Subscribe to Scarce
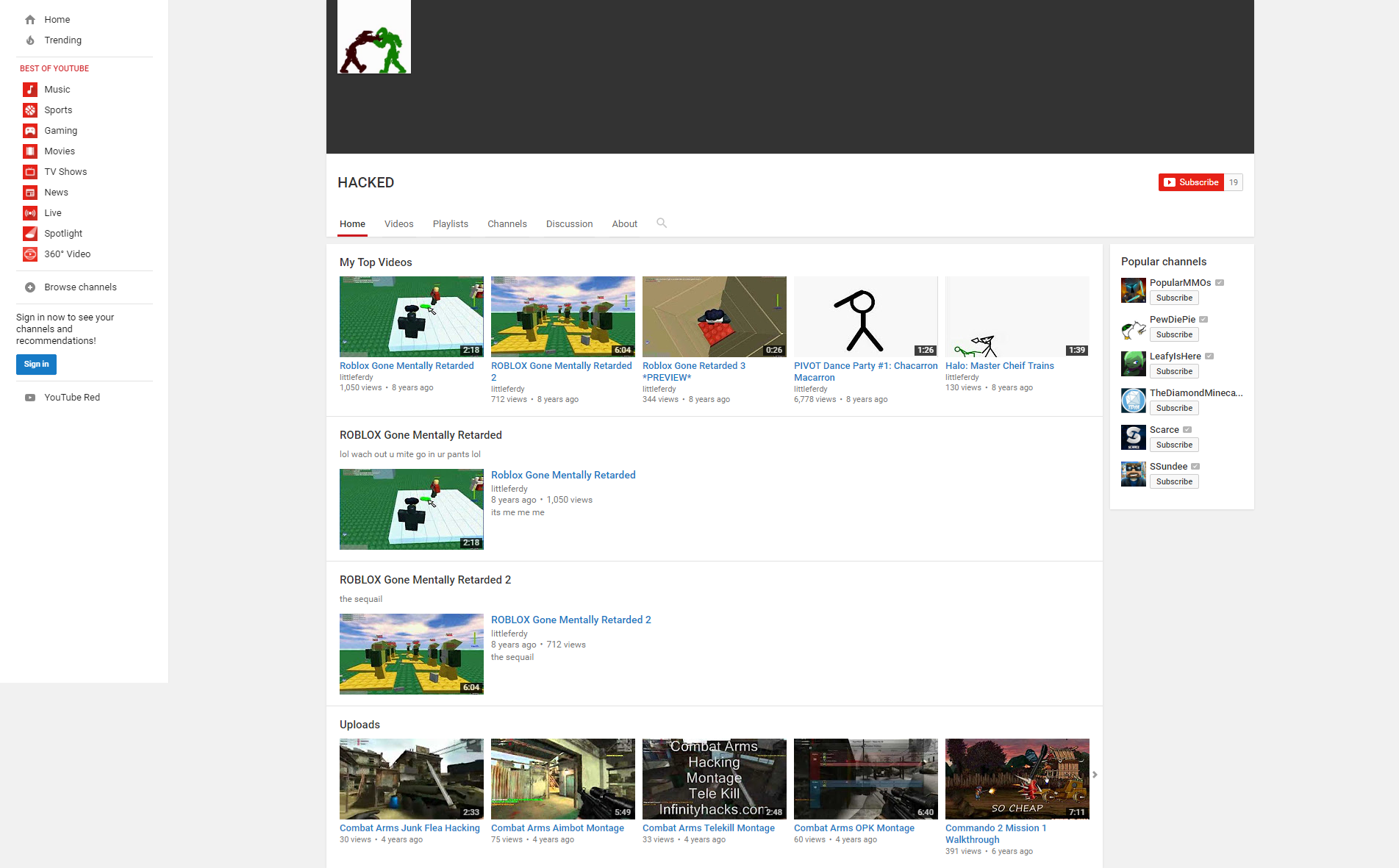Viewport: 1399px width, 868px height. 1174,445
